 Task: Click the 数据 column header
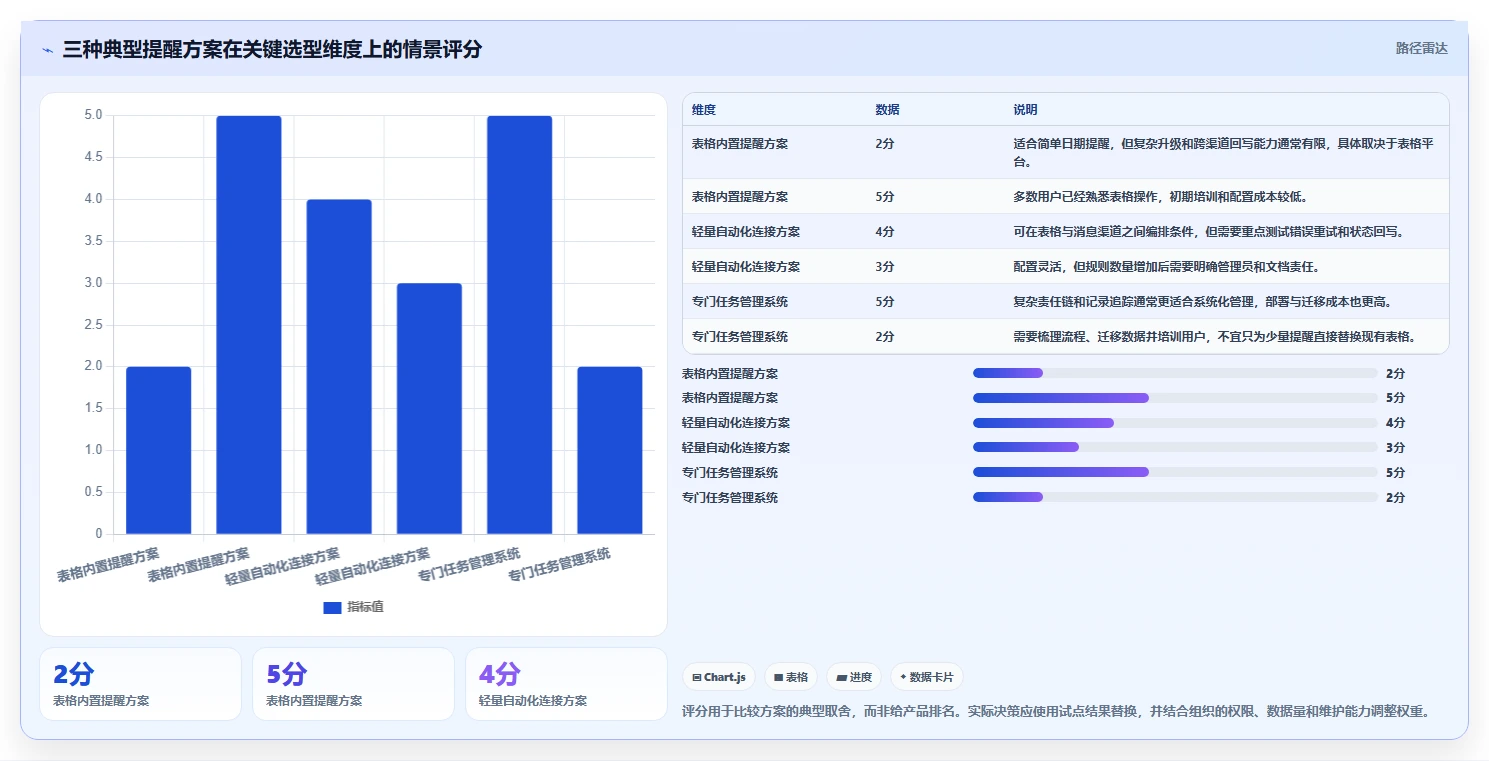(887, 110)
